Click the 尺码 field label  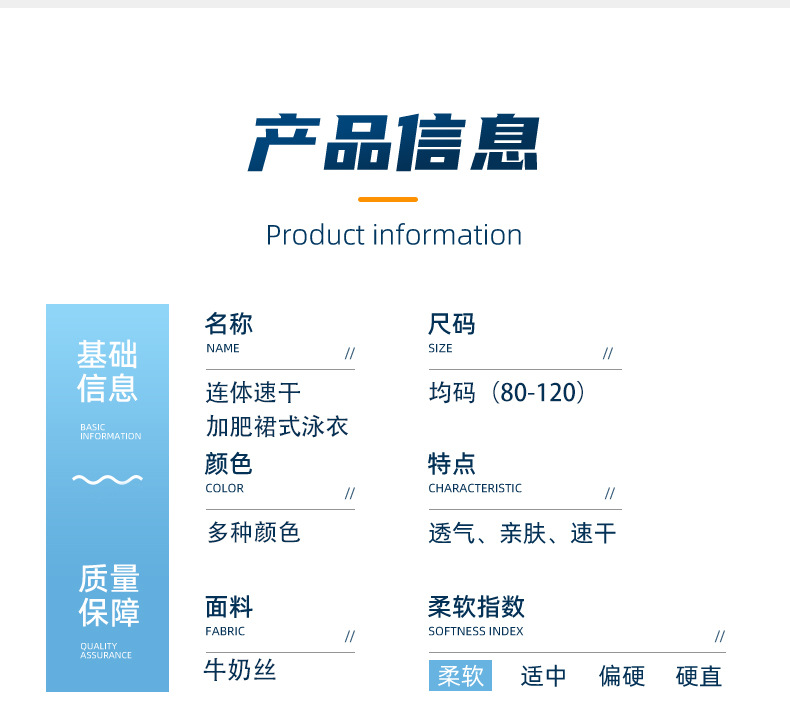point(451,324)
